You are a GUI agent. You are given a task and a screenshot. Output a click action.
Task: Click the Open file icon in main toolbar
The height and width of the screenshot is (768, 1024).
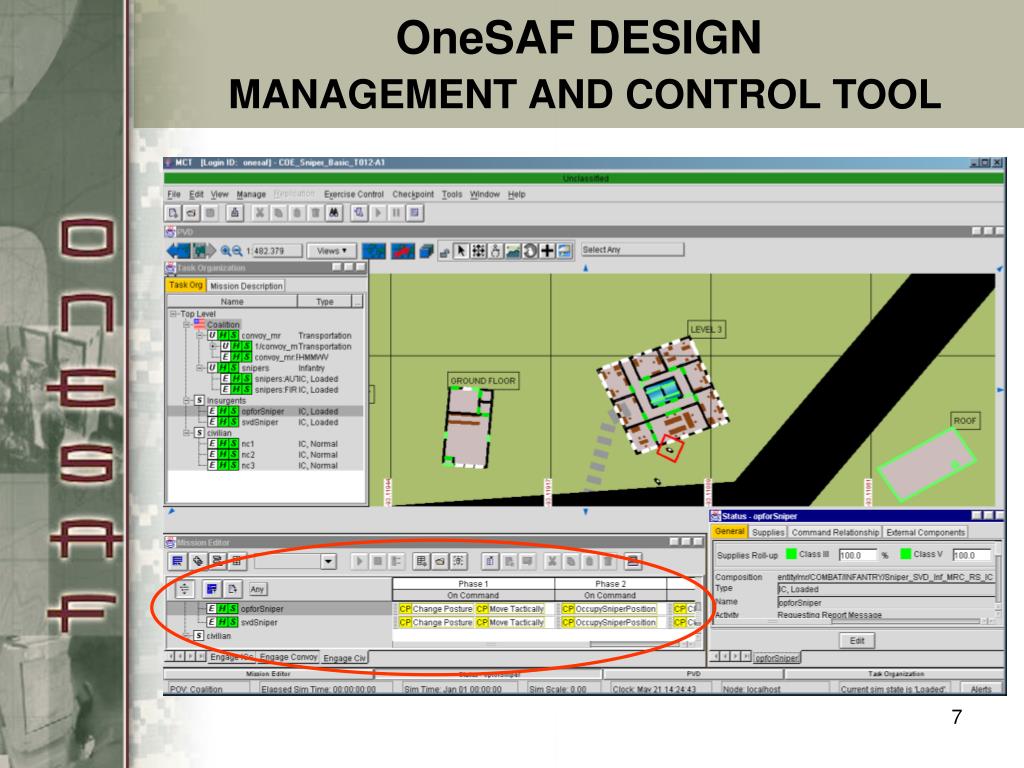coord(191,213)
